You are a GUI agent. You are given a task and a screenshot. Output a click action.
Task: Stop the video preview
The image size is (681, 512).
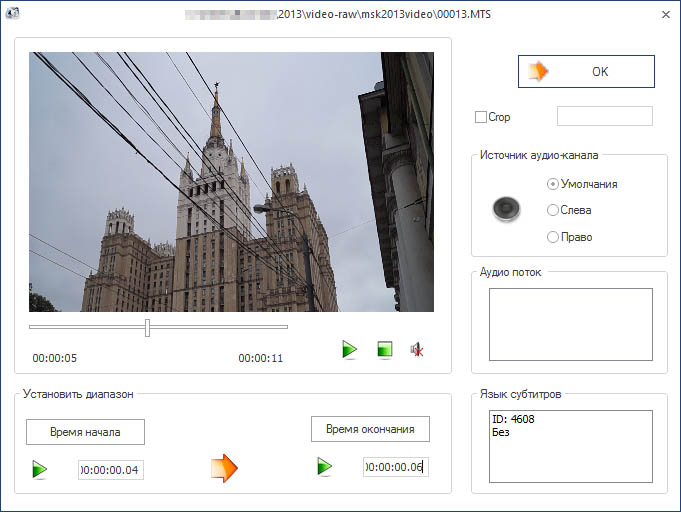tap(385, 349)
